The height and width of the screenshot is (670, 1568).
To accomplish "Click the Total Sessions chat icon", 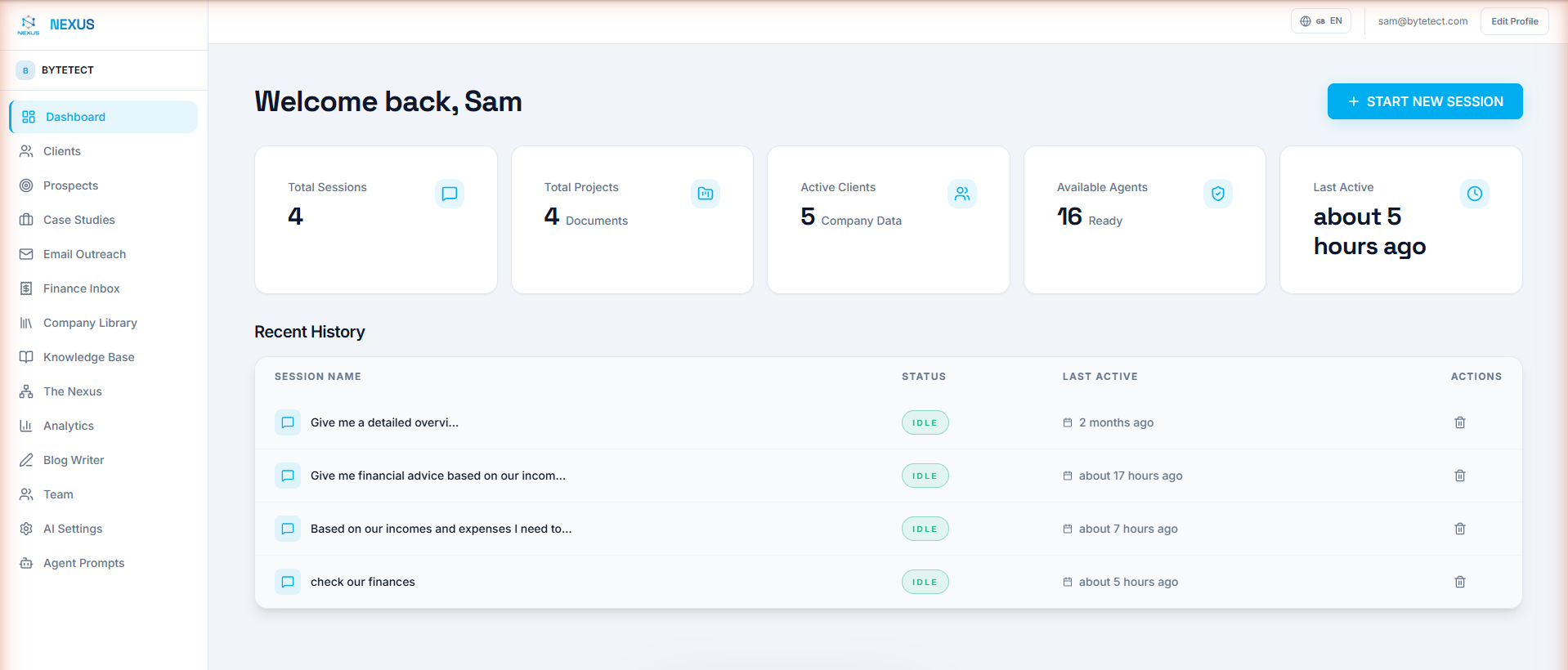I will 450,194.
